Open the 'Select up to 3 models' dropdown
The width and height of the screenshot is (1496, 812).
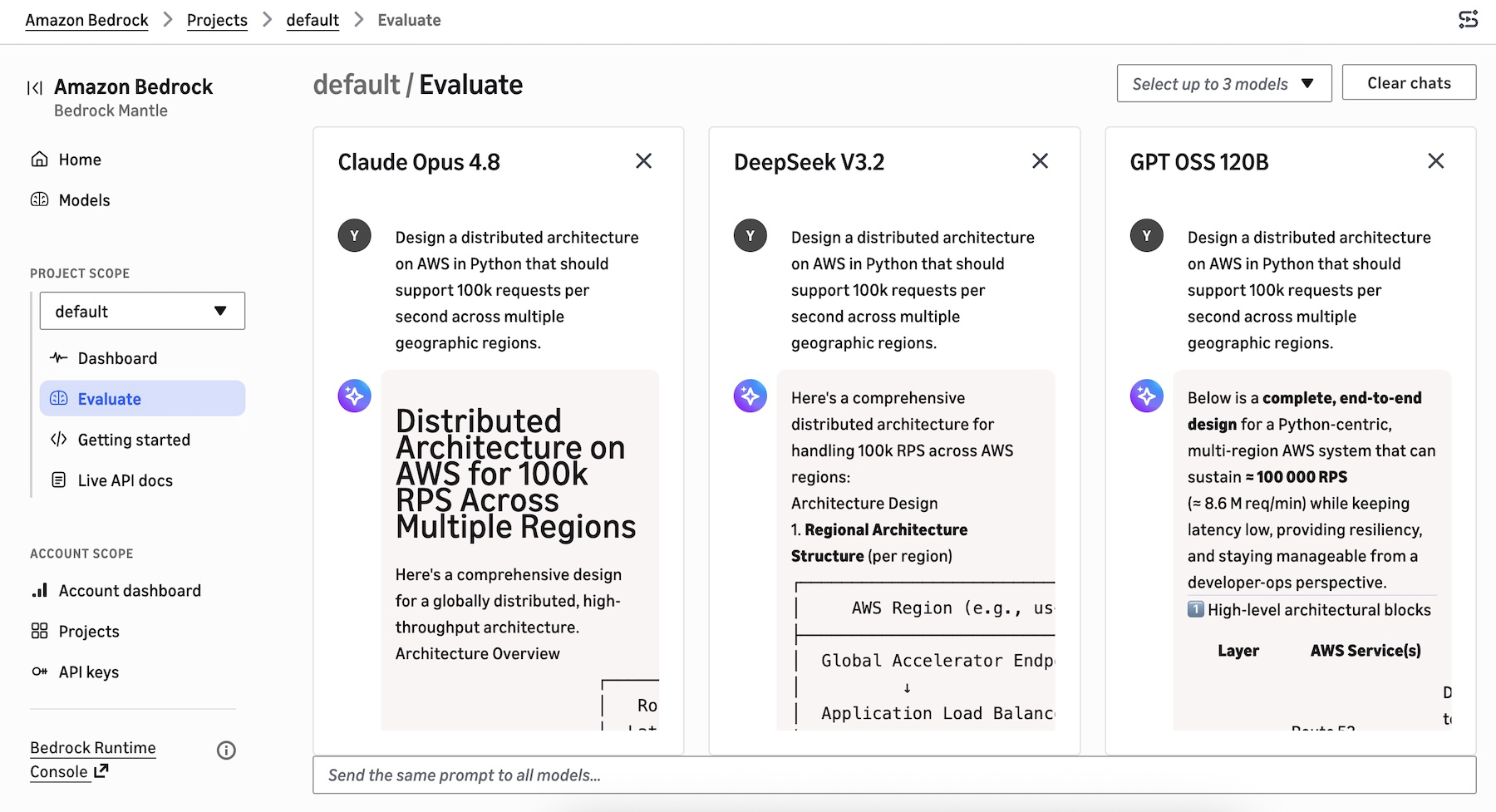1224,83
